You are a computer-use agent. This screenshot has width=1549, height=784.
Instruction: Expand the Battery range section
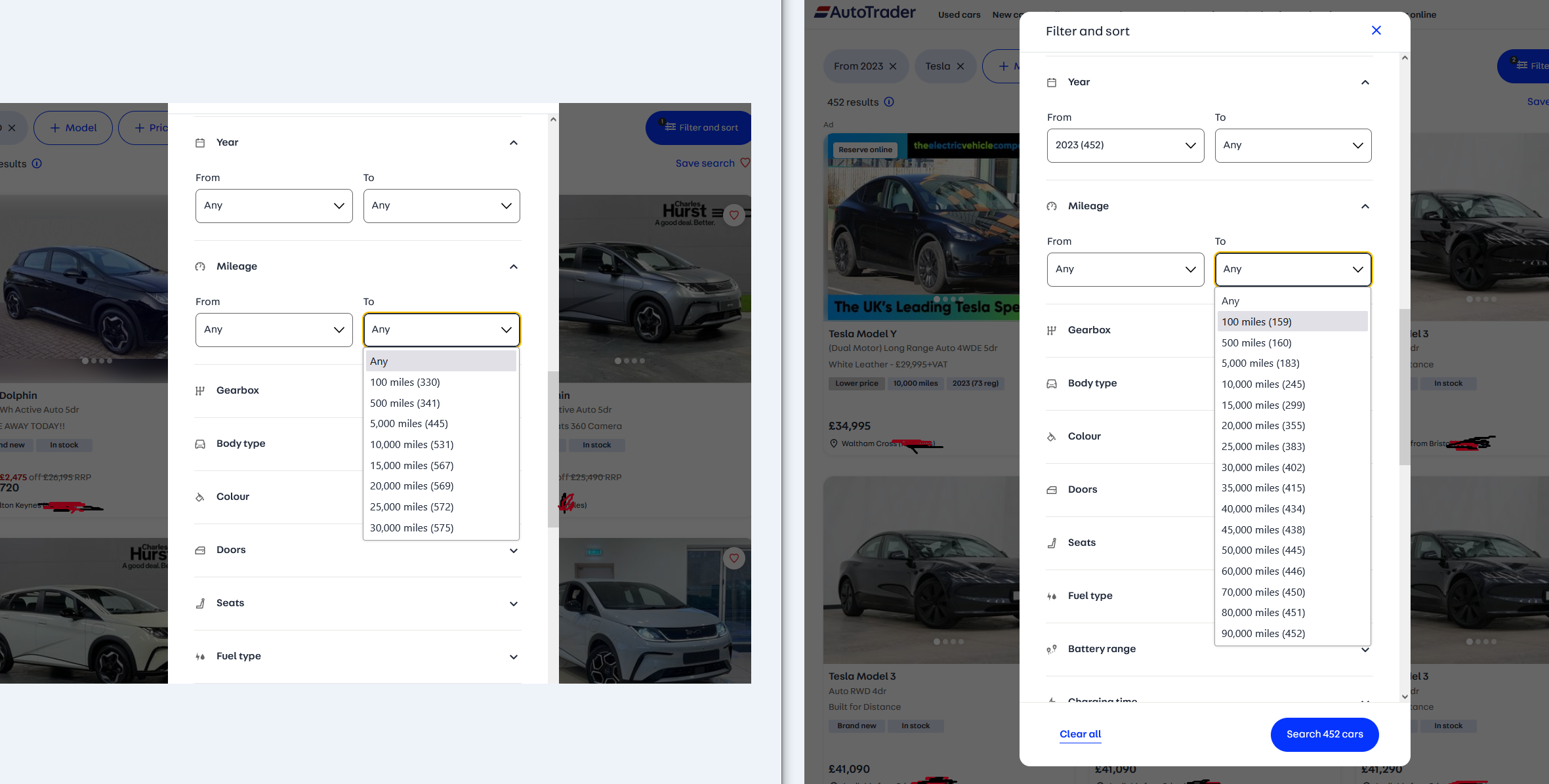[x=1365, y=650]
